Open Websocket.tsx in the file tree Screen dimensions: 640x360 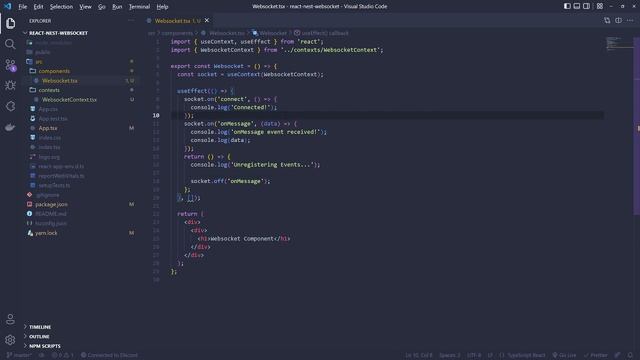(60, 81)
